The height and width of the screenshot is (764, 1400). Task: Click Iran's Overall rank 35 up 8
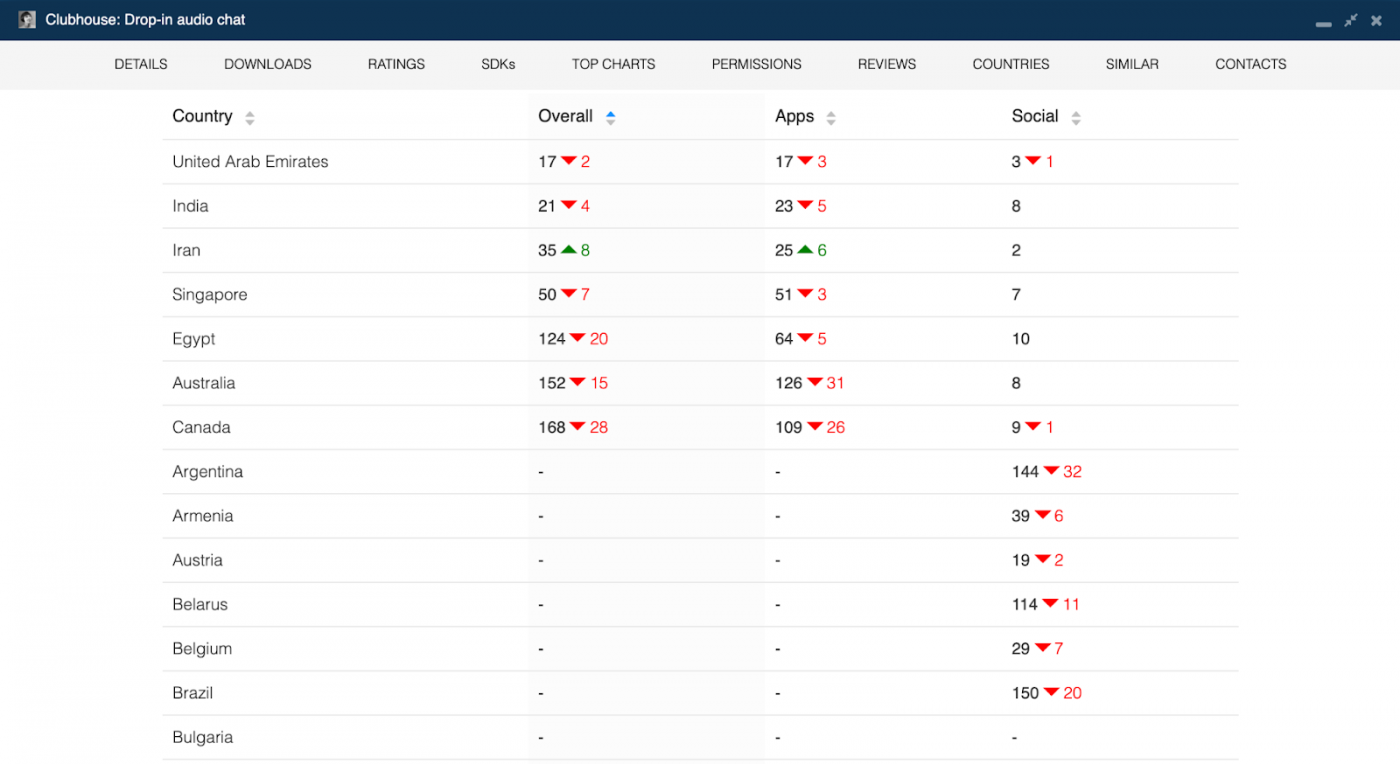tap(564, 250)
